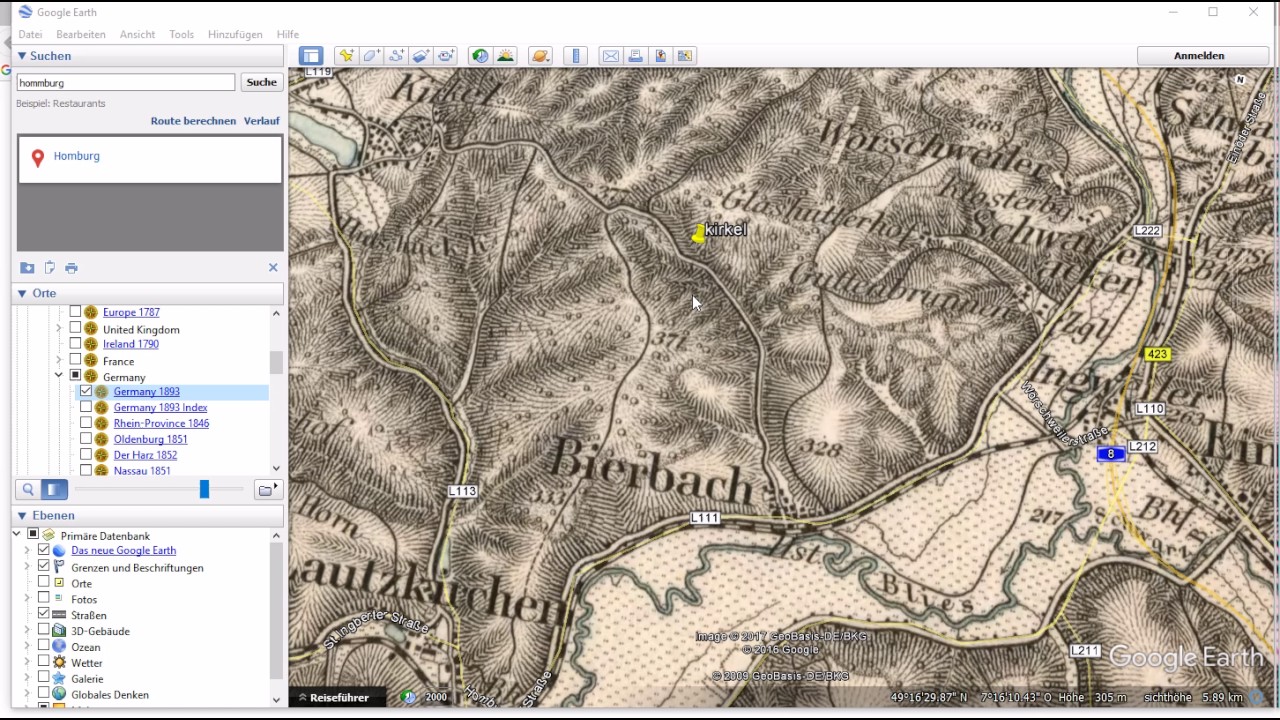
Task: Open the Places folder options button
Action: point(268,489)
